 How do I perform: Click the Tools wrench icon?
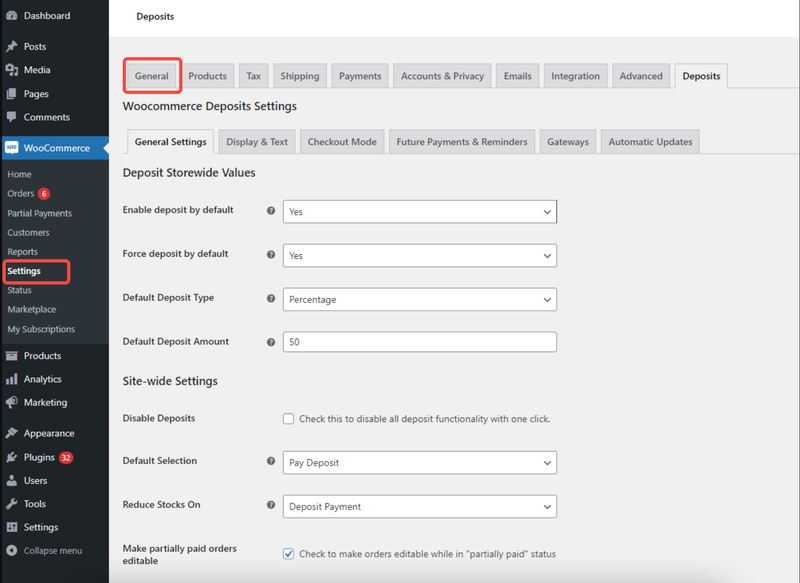(12, 504)
